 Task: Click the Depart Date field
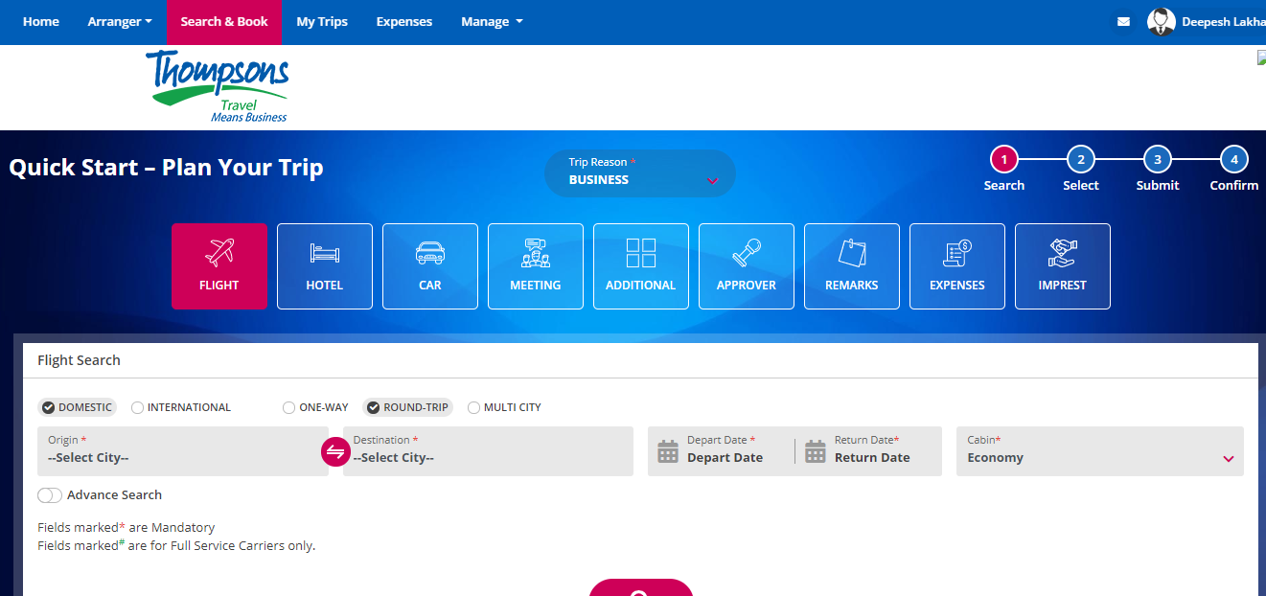[x=722, y=451]
